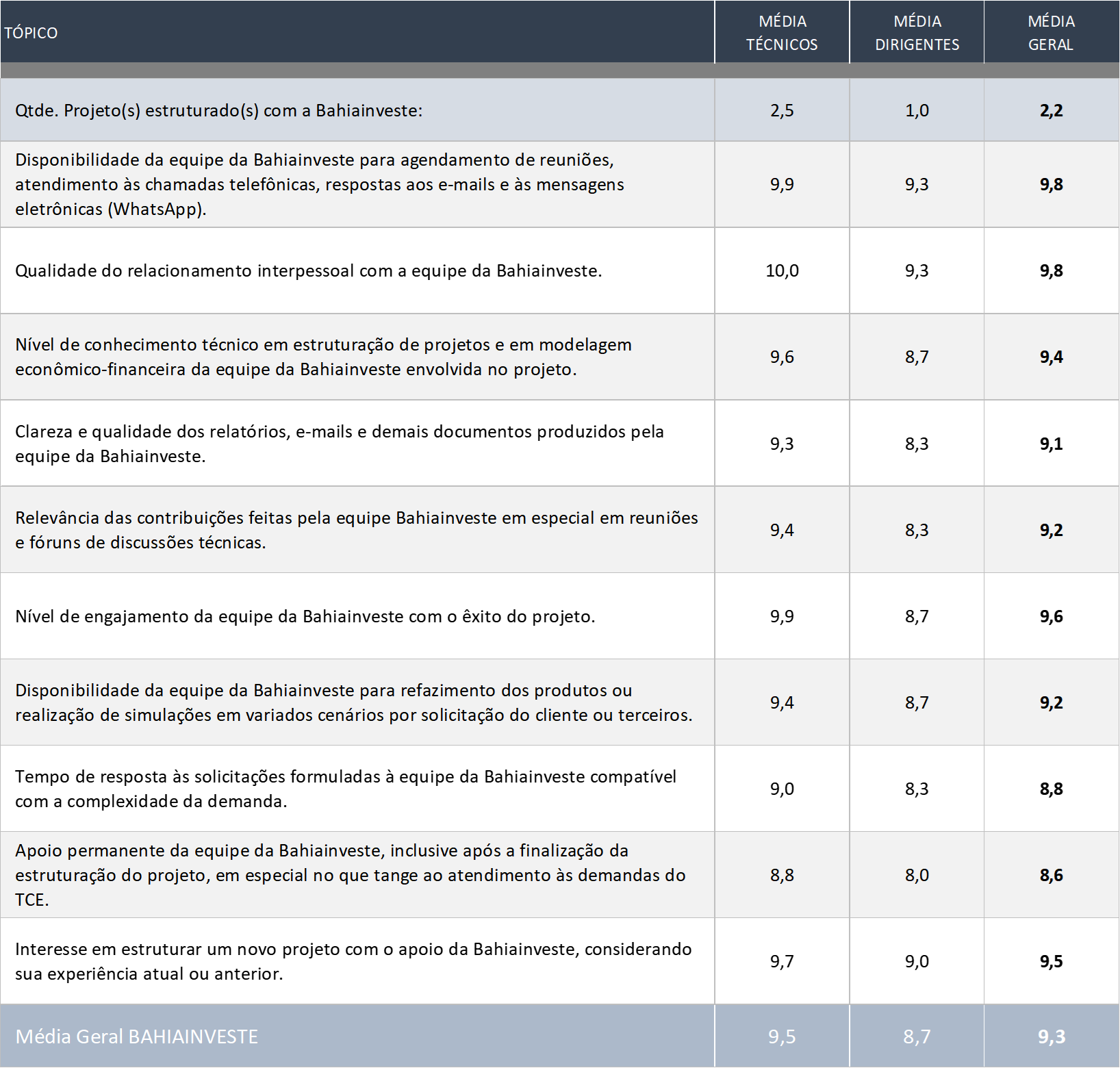This screenshot has width=1120, height=1068.
Task: Select the 'Relevância das contribuições' topic cell
Action: pos(356,530)
